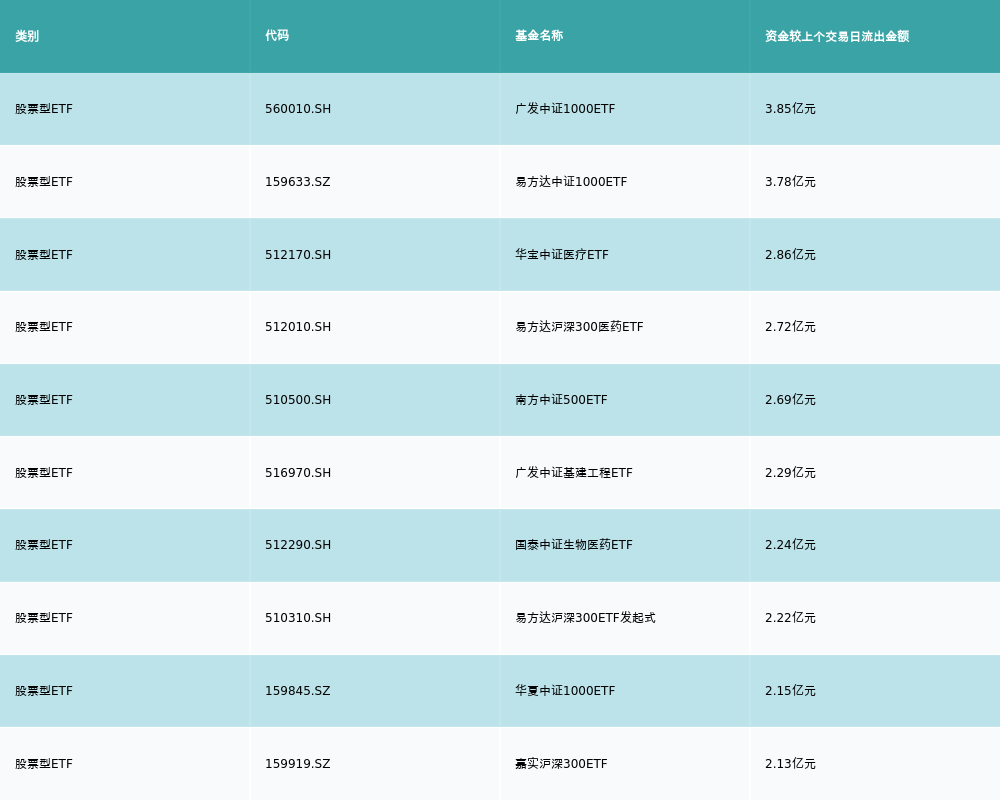The height and width of the screenshot is (800, 1000).
Task: Click 股票型ETF in the 512010.SH row
Action: tap(44, 327)
